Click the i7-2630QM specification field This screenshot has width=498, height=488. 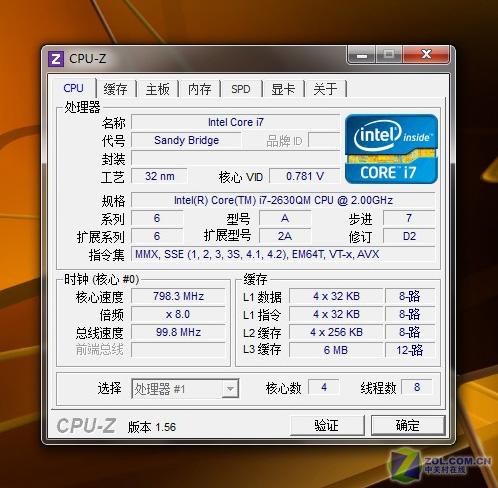tap(283, 200)
